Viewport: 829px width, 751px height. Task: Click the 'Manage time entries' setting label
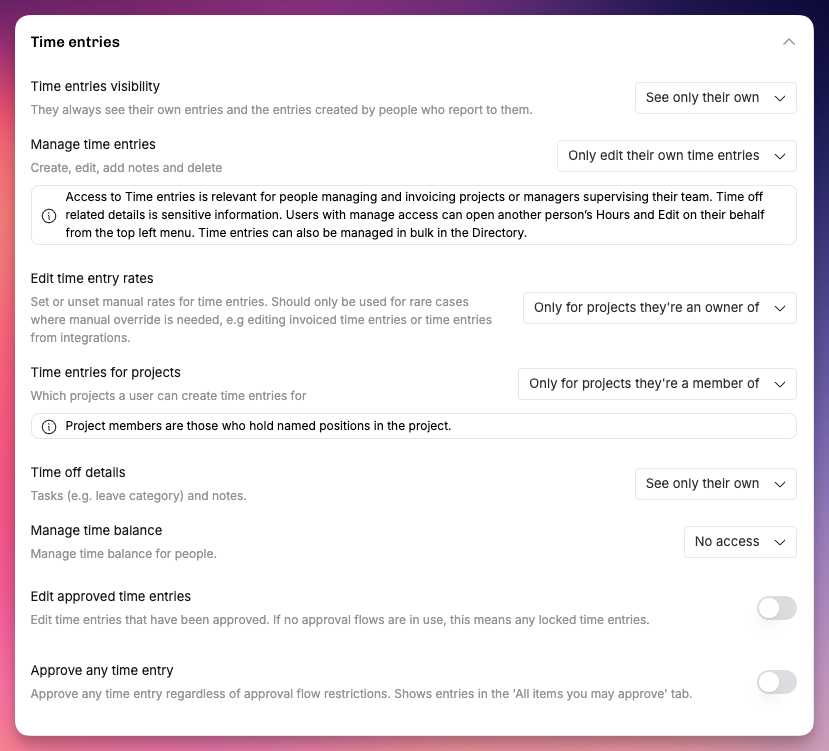point(93,144)
